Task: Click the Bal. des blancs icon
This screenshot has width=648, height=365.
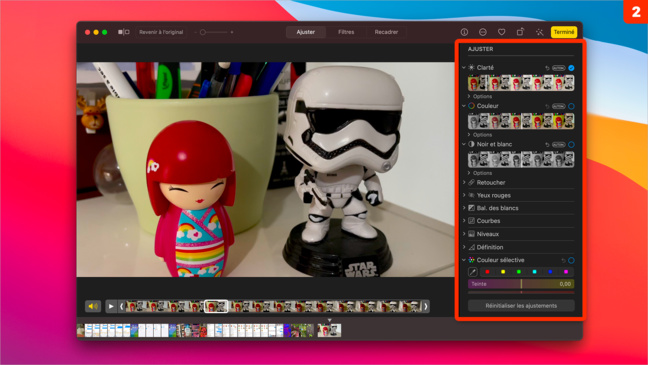Action: tap(472, 208)
